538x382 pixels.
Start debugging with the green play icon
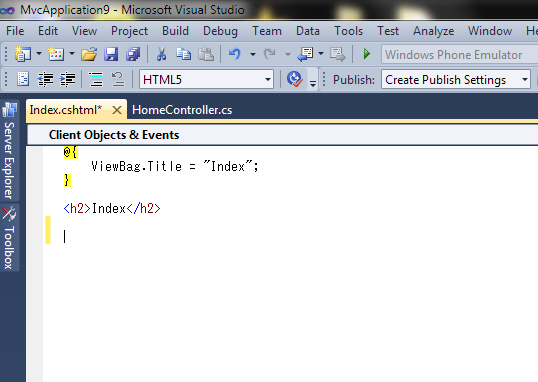coord(367,54)
